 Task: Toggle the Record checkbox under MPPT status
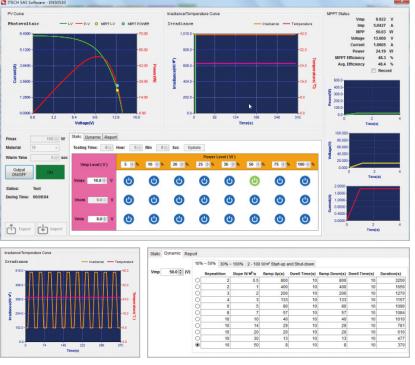pos(374,71)
